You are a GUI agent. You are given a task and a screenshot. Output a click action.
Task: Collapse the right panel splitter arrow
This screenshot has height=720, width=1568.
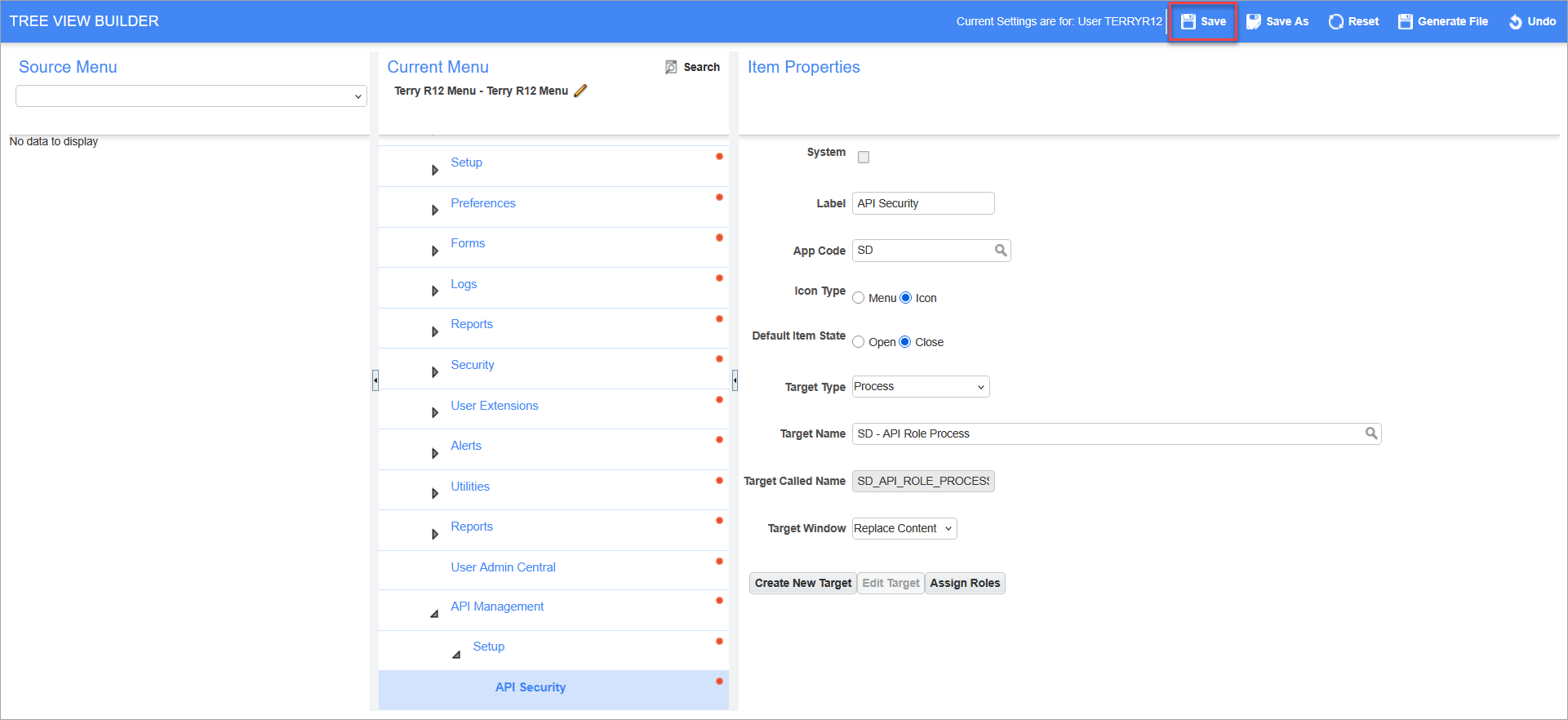tap(735, 380)
